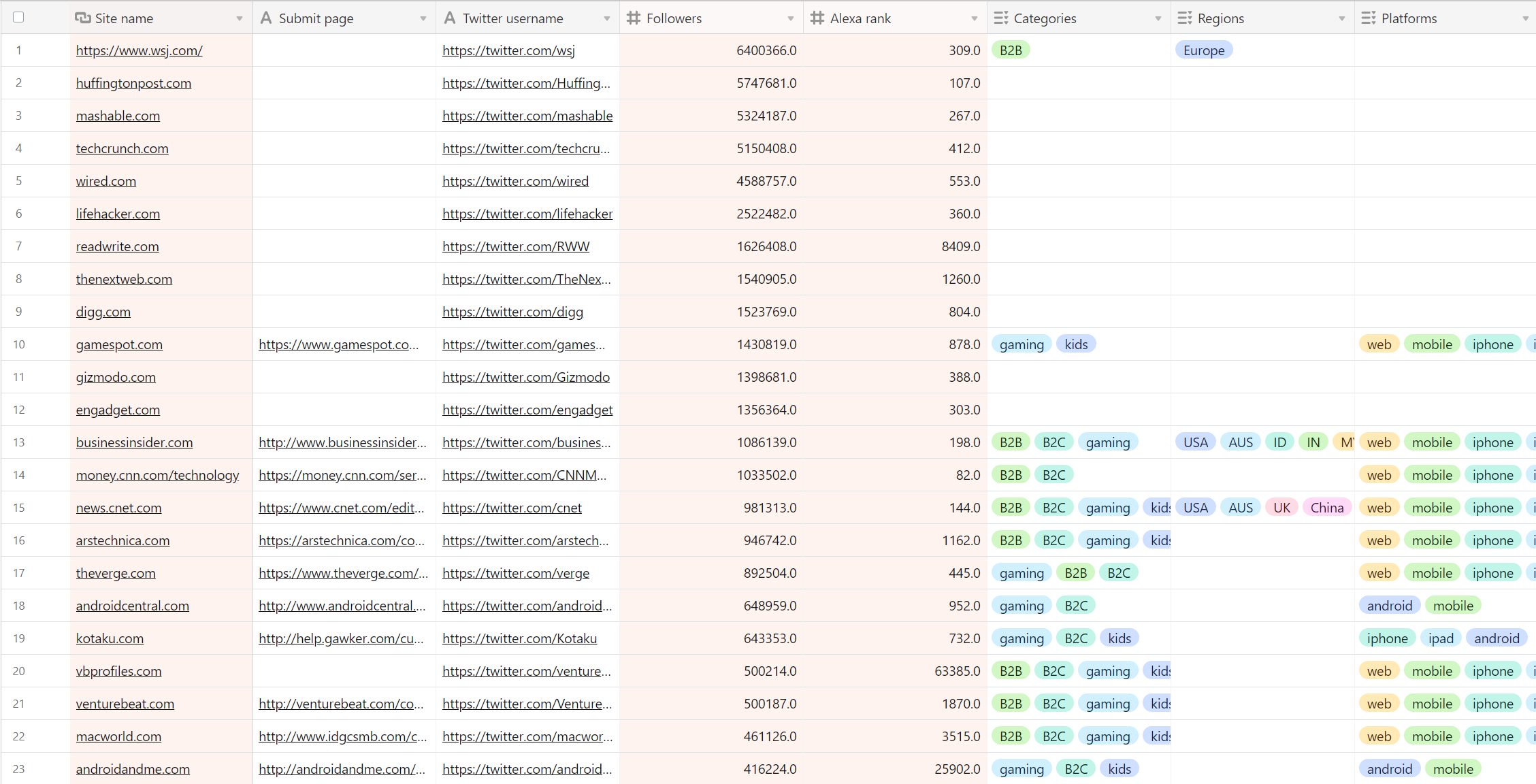
Task: Open the arstechnica.com submit page link
Action: coord(342,540)
